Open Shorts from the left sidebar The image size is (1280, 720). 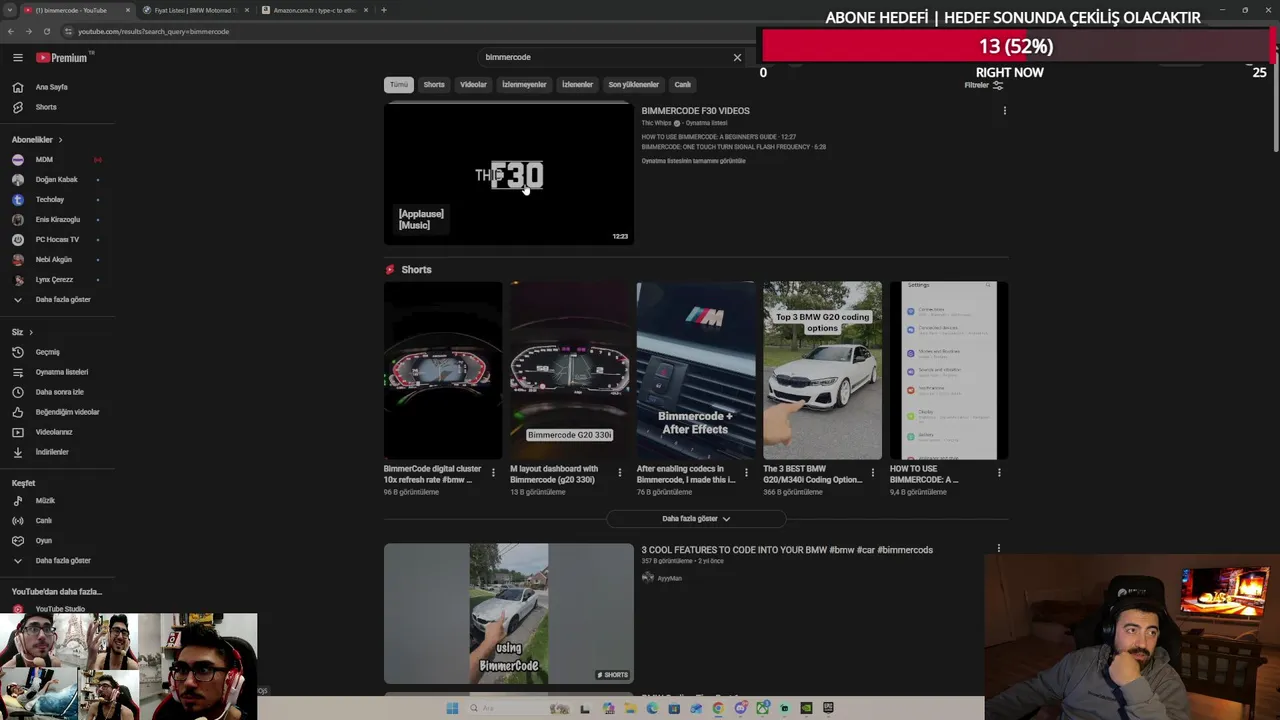(x=46, y=107)
